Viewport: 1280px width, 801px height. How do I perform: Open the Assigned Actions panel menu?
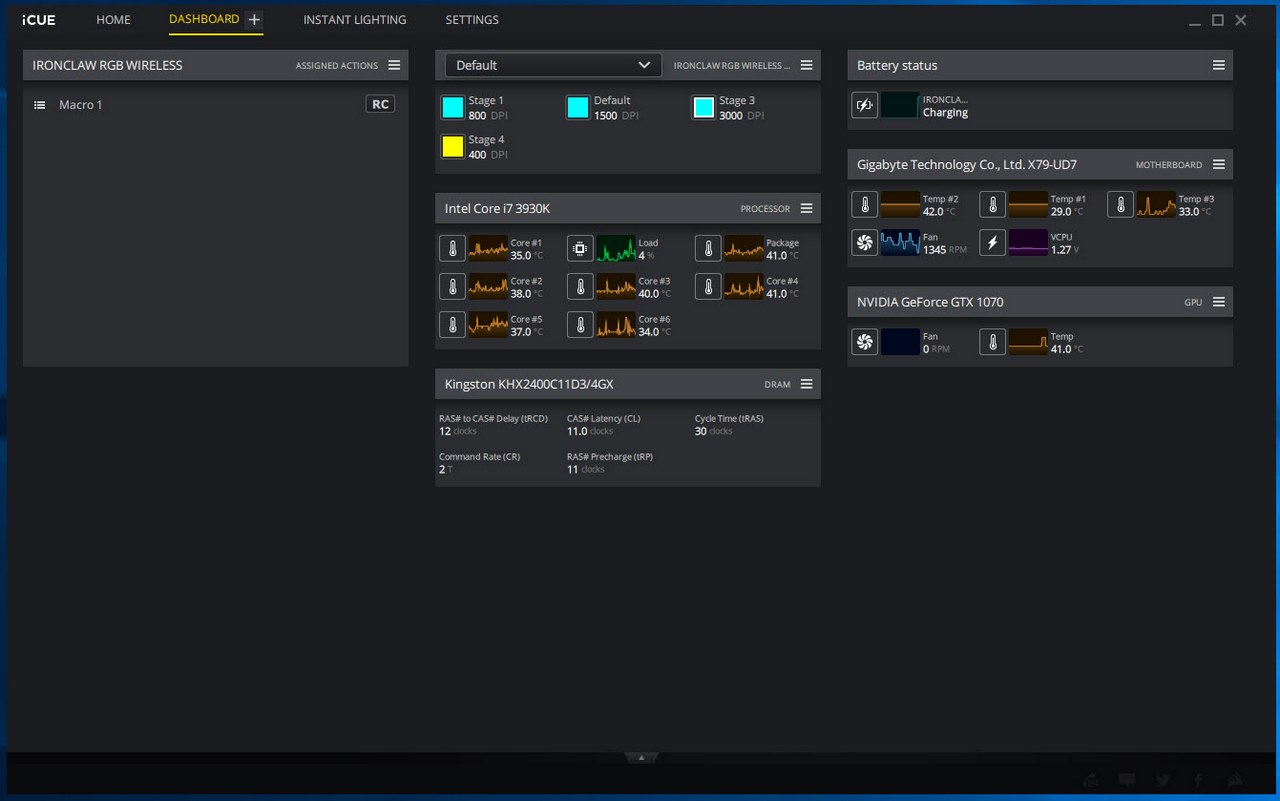click(394, 65)
